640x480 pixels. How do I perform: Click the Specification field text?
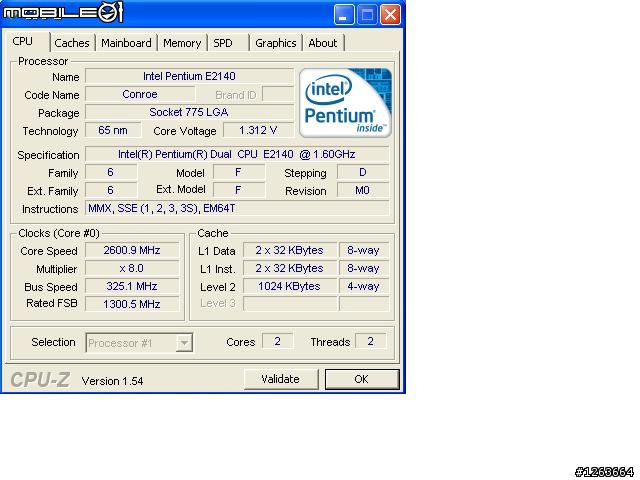(237, 154)
